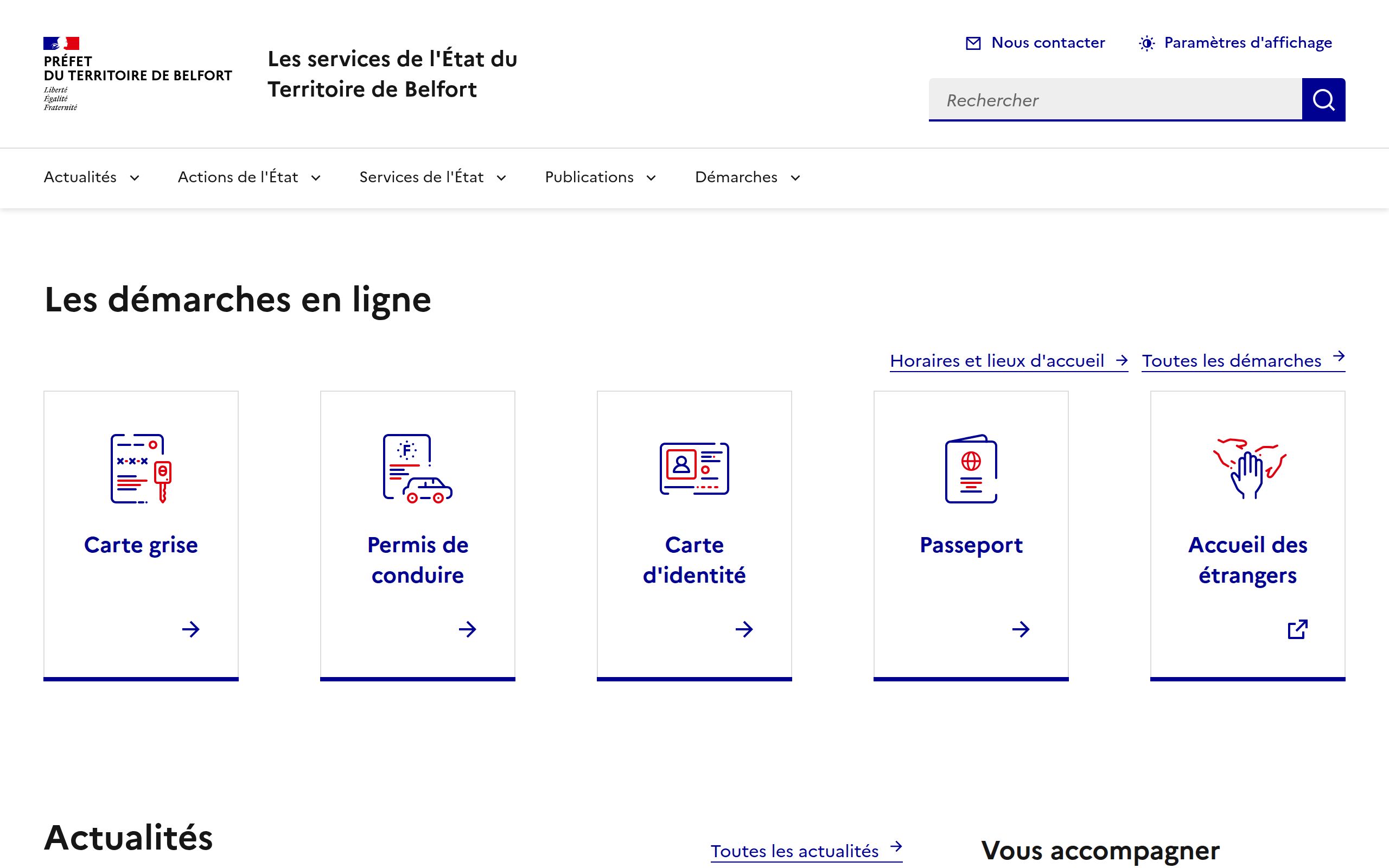
Task: Click the Passeport booklet icon
Action: 971,468
